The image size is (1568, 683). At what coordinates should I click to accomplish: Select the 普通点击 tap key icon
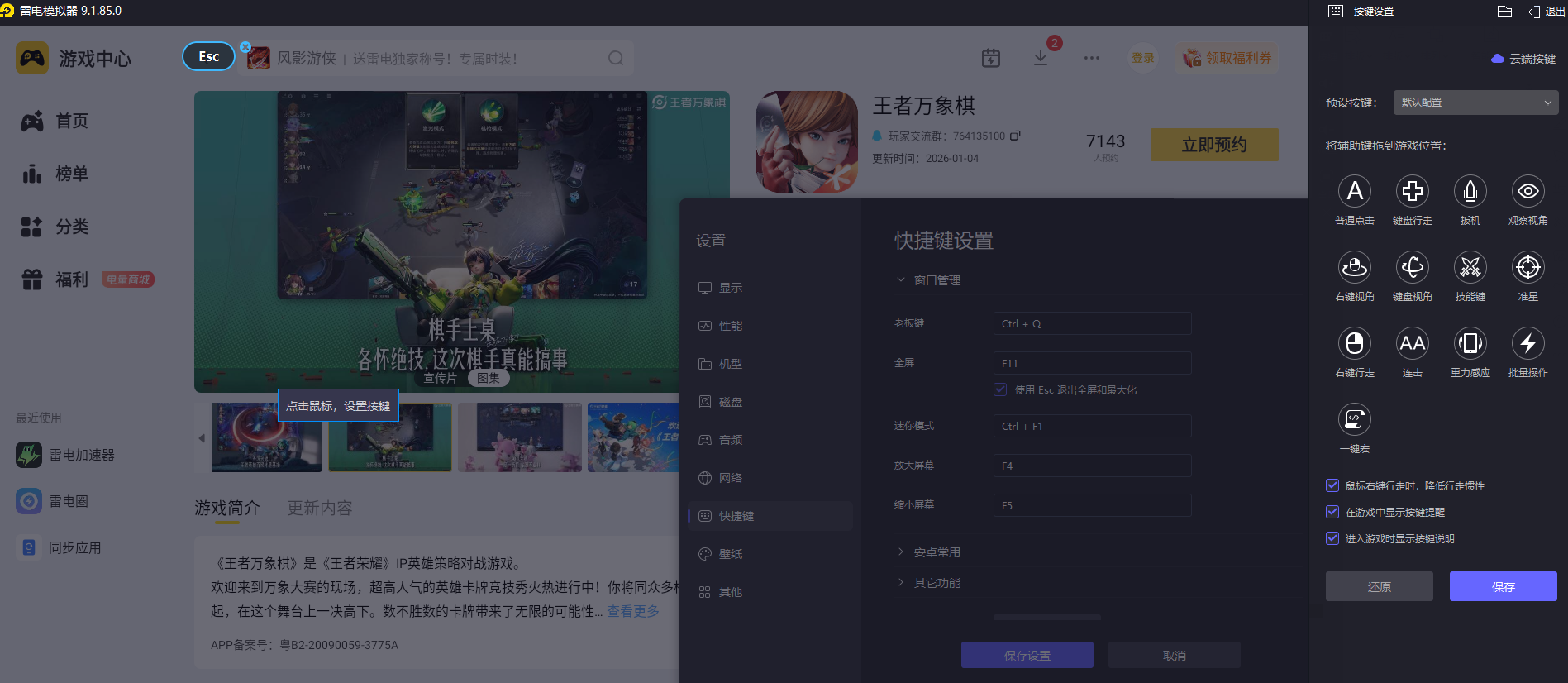(1354, 191)
